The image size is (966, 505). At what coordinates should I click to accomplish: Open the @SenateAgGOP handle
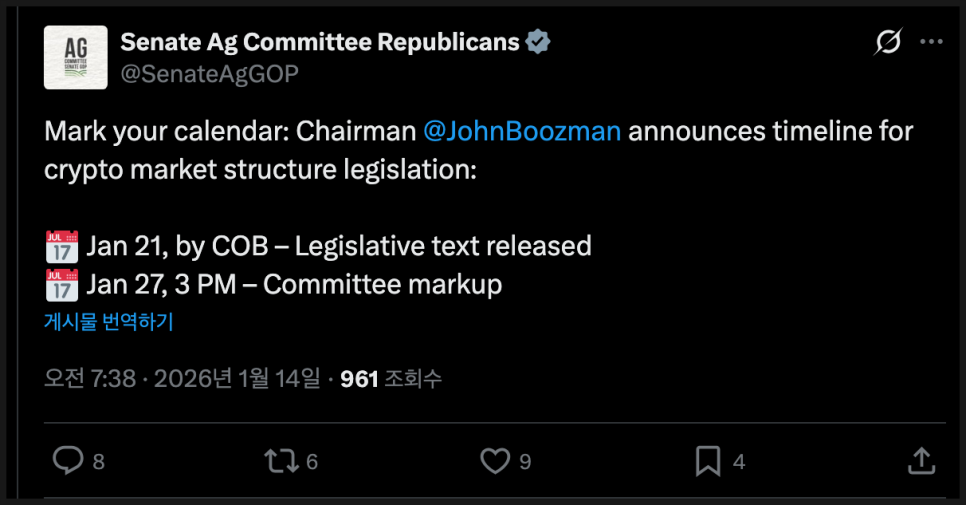[x=209, y=73]
